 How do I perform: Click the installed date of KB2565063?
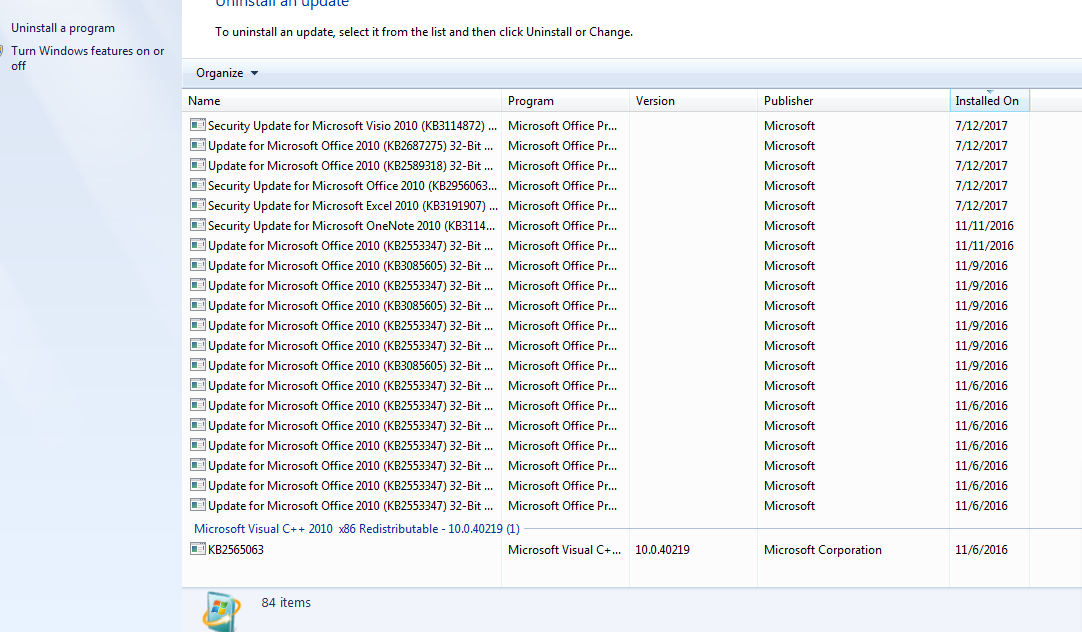click(981, 550)
